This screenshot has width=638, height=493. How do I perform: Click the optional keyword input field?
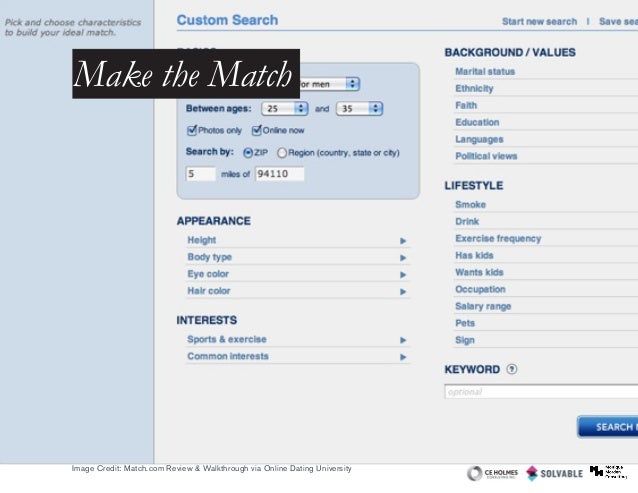click(541, 392)
